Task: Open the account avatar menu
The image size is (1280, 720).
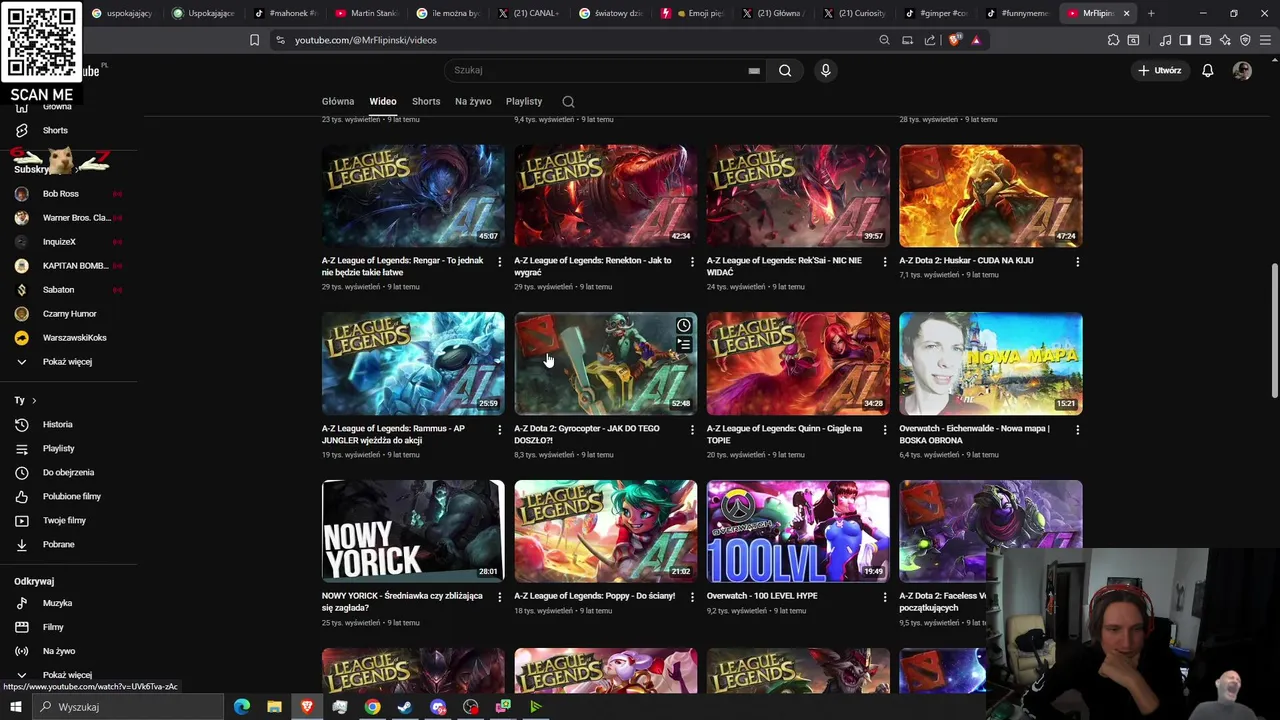Action: (1242, 70)
